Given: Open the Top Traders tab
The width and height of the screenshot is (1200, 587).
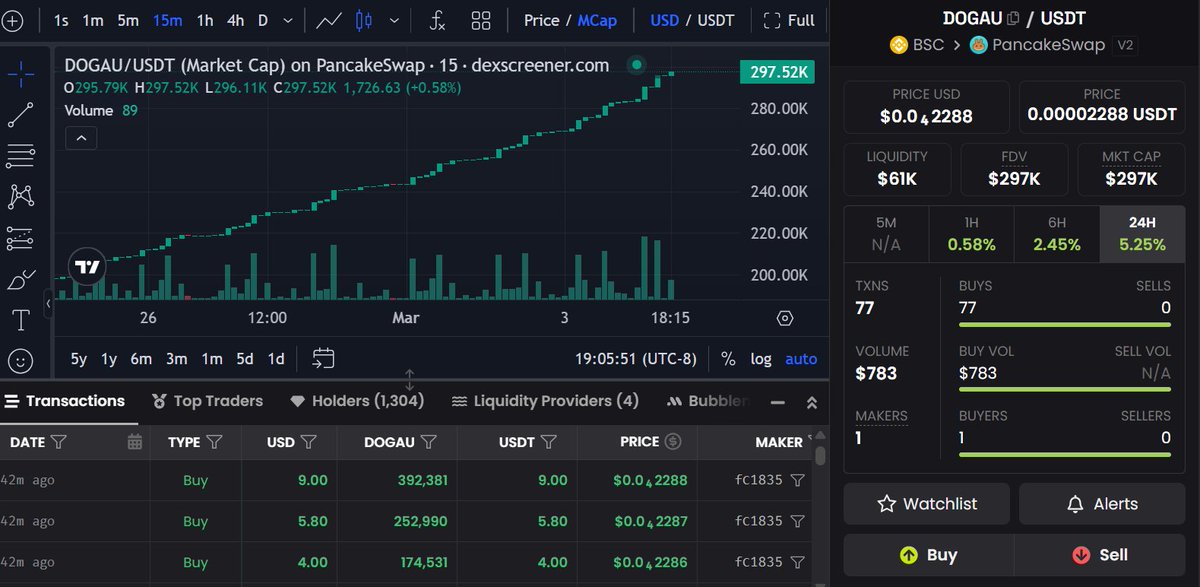Looking at the screenshot, I should click(x=207, y=401).
